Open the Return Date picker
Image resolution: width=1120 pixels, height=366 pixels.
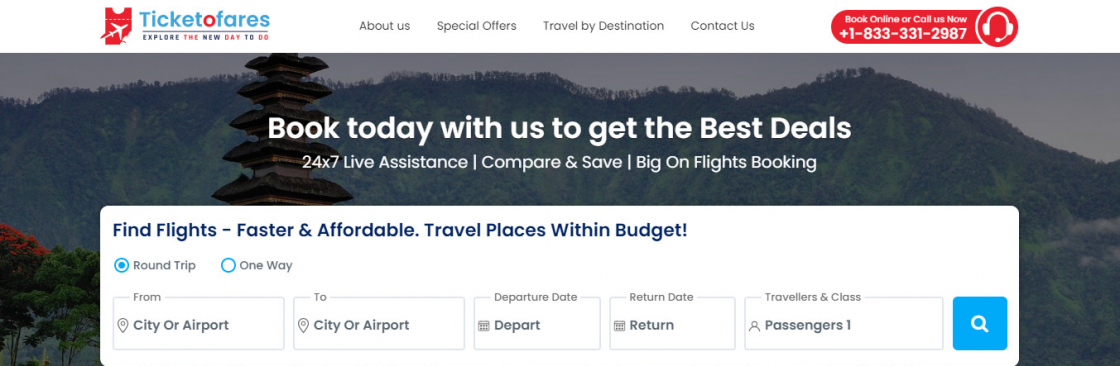click(672, 324)
